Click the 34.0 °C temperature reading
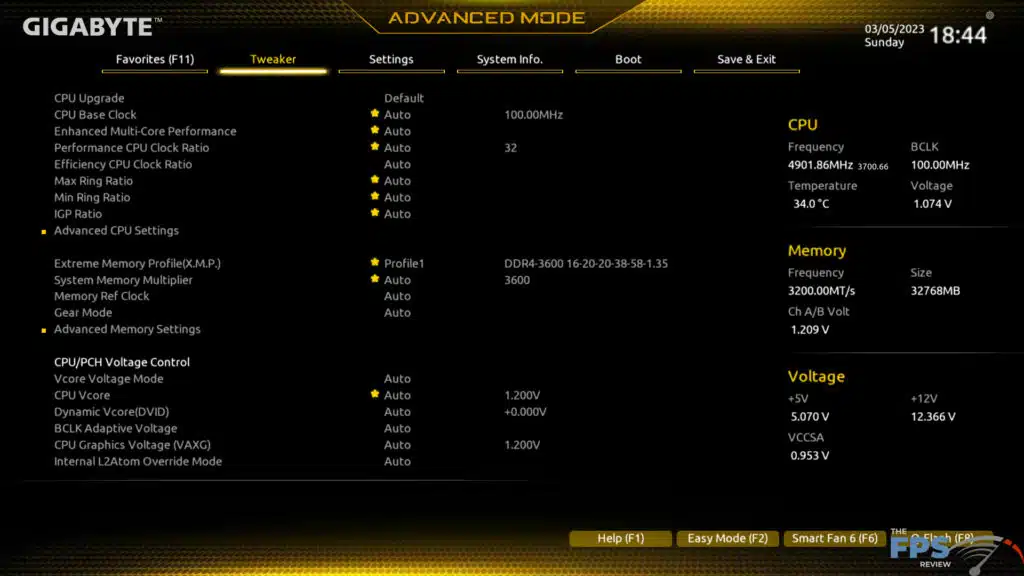 click(811, 204)
